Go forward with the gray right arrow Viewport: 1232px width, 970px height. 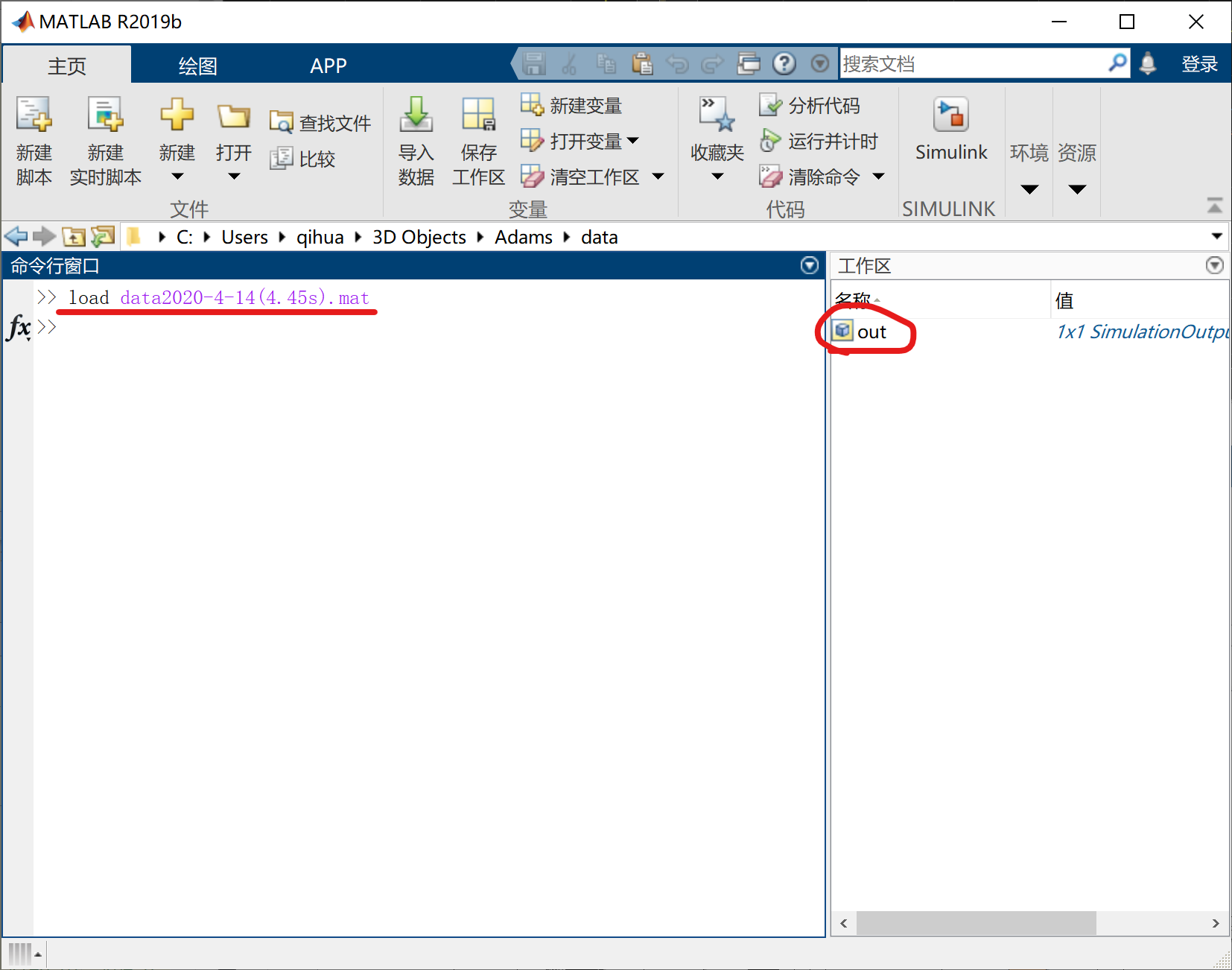pos(45,237)
